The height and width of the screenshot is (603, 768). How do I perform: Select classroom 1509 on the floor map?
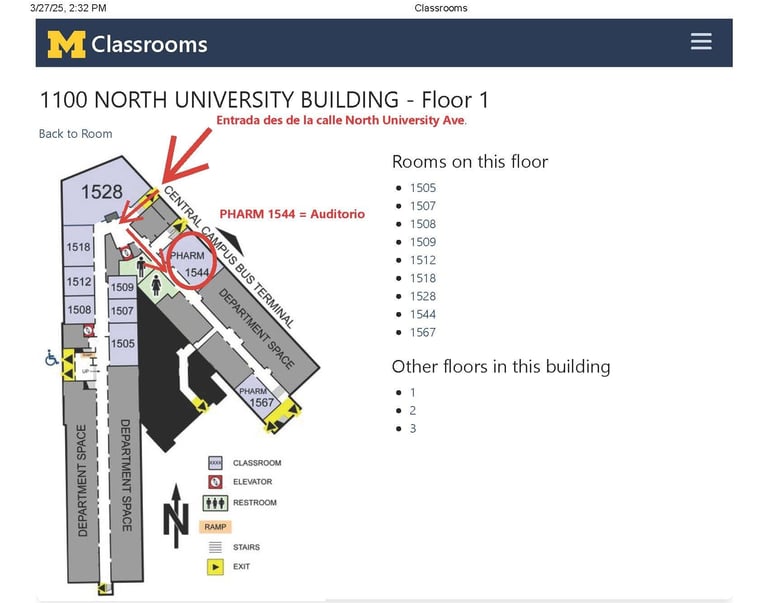click(122, 287)
